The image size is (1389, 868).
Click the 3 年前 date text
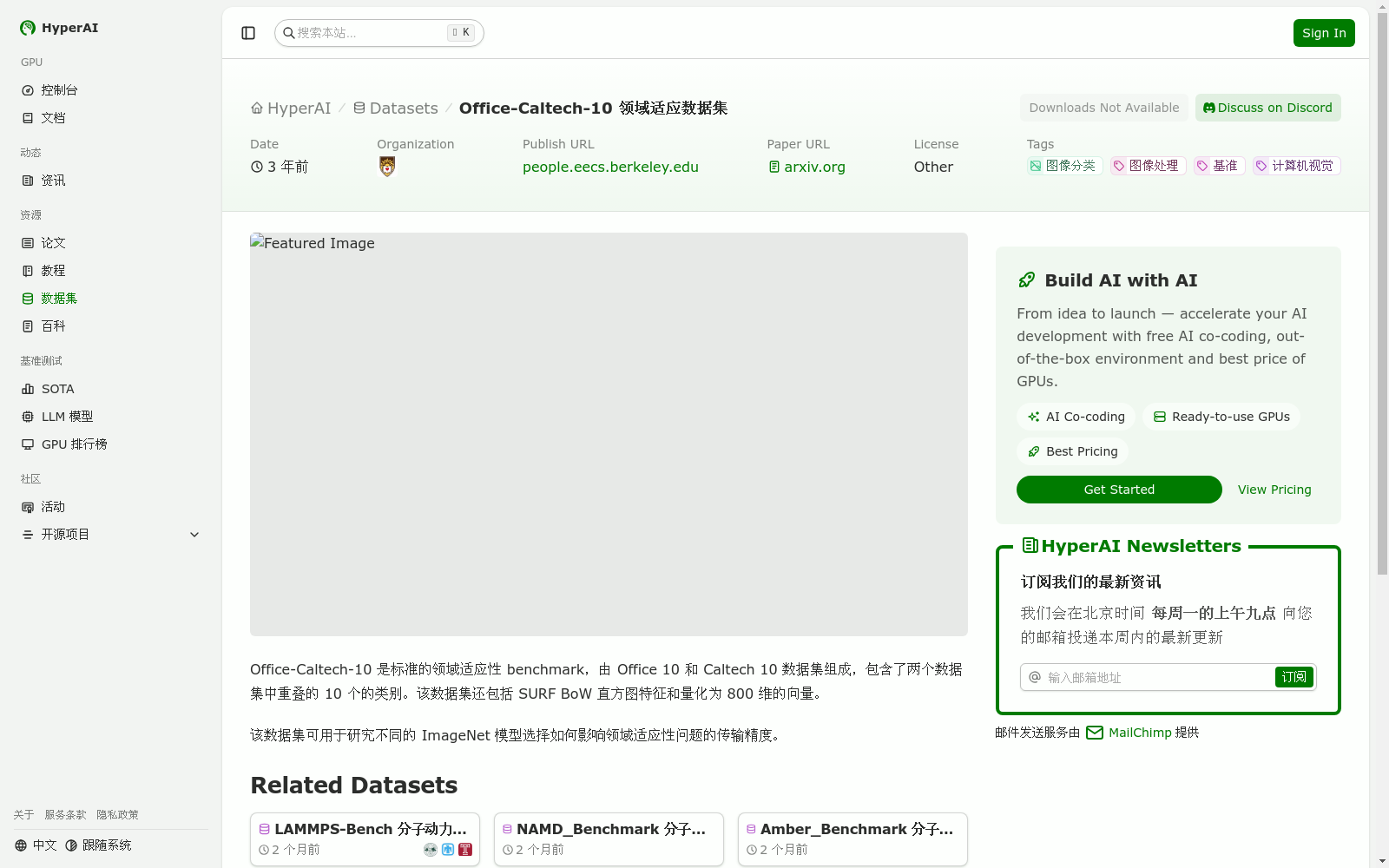click(x=287, y=167)
